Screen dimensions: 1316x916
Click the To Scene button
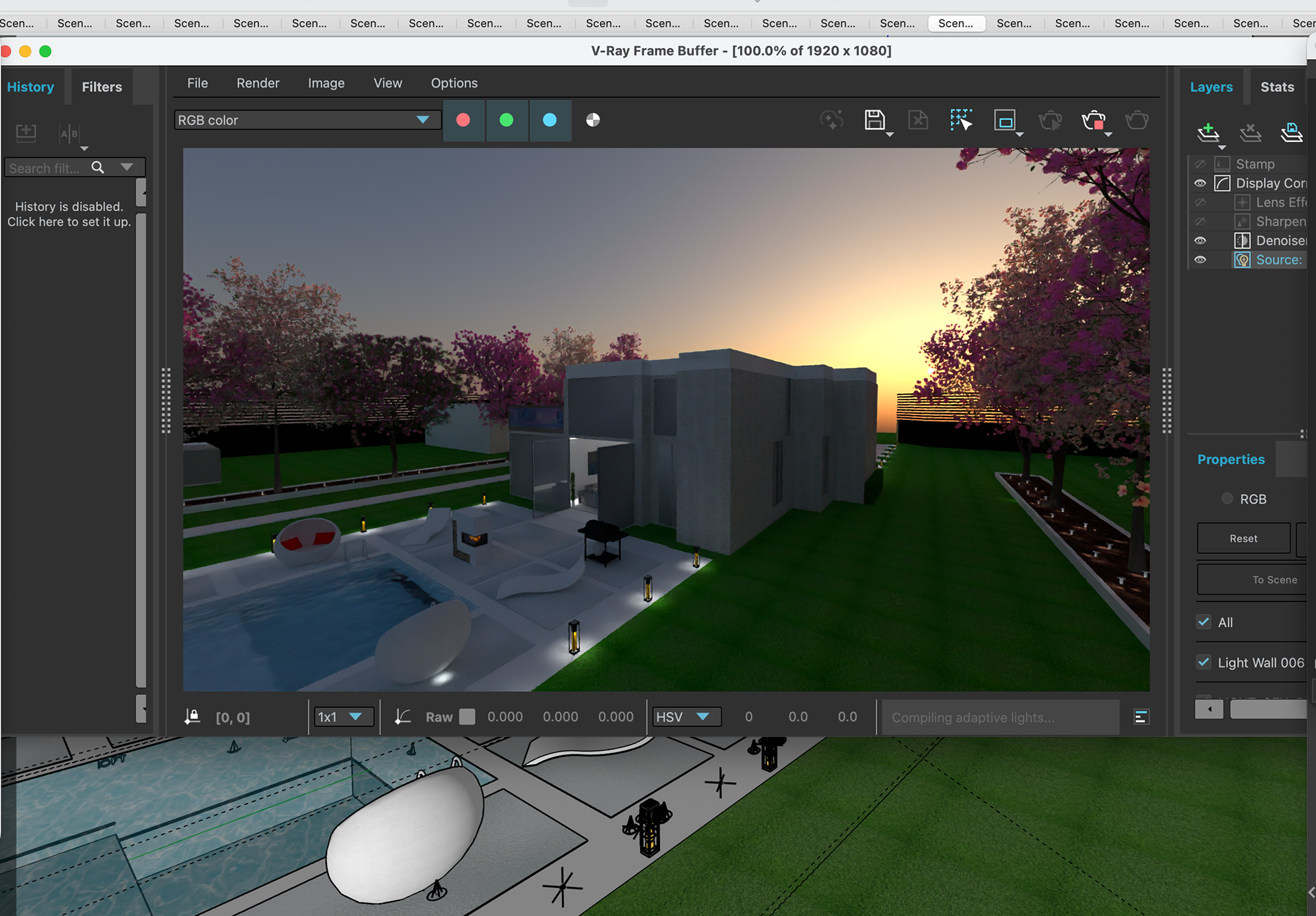pos(1274,580)
